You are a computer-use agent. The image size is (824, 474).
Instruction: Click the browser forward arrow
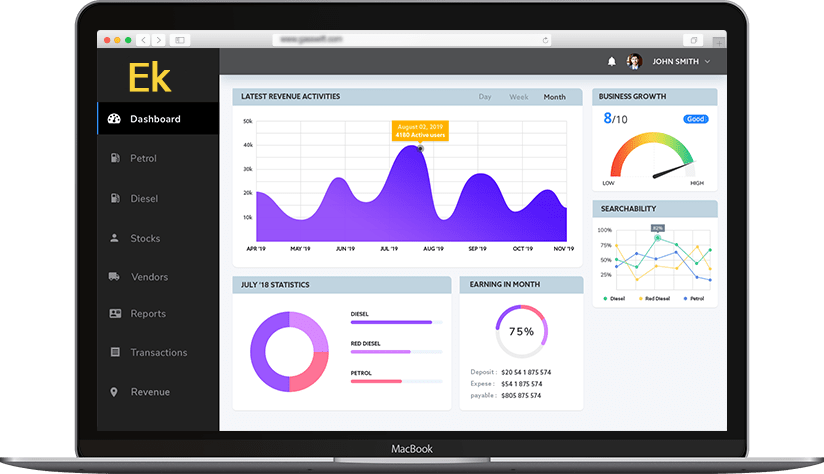pos(158,40)
